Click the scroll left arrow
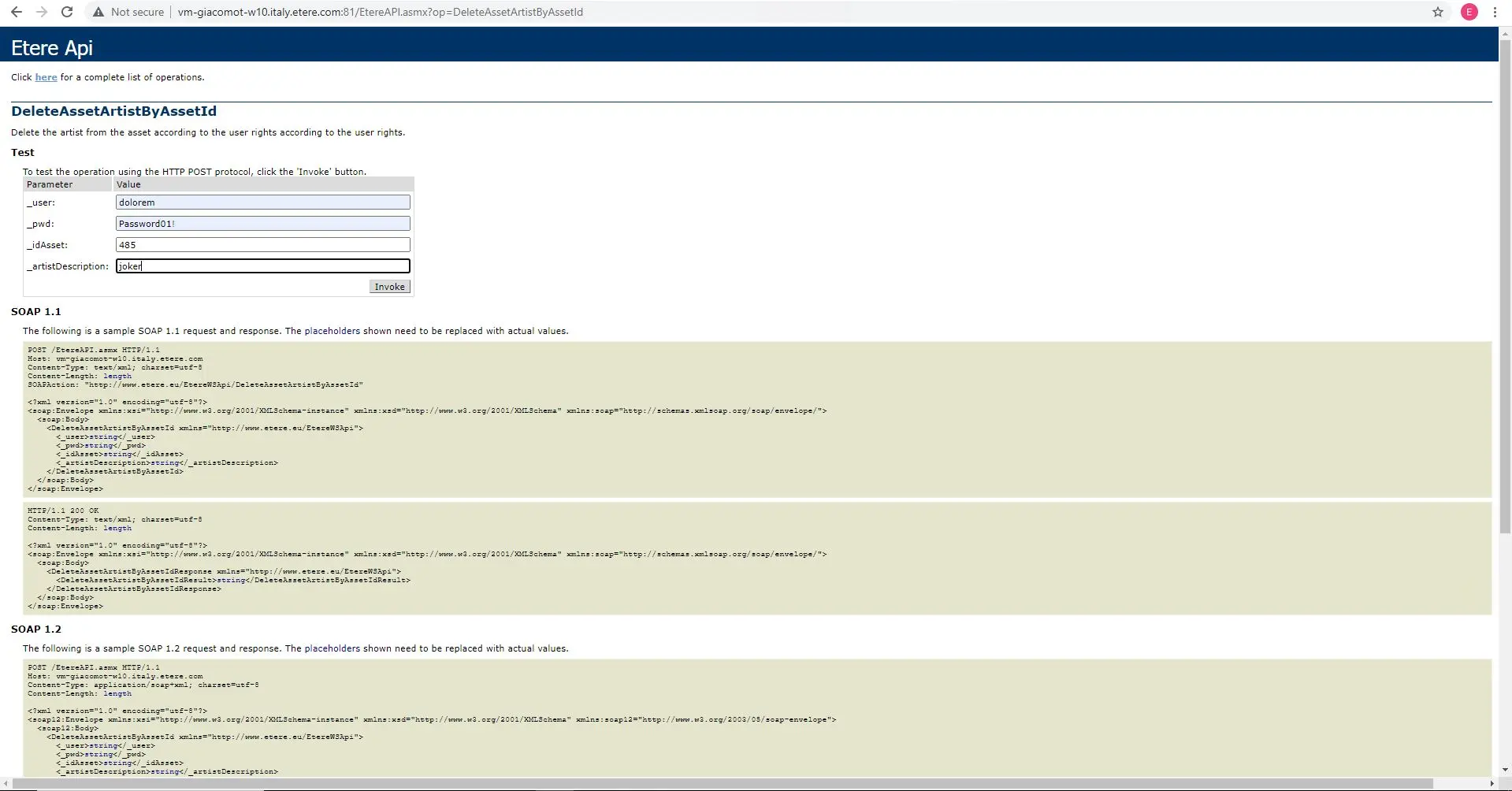The width and height of the screenshot is (1512, 791). pyautogui.click(x=7, y=784)
